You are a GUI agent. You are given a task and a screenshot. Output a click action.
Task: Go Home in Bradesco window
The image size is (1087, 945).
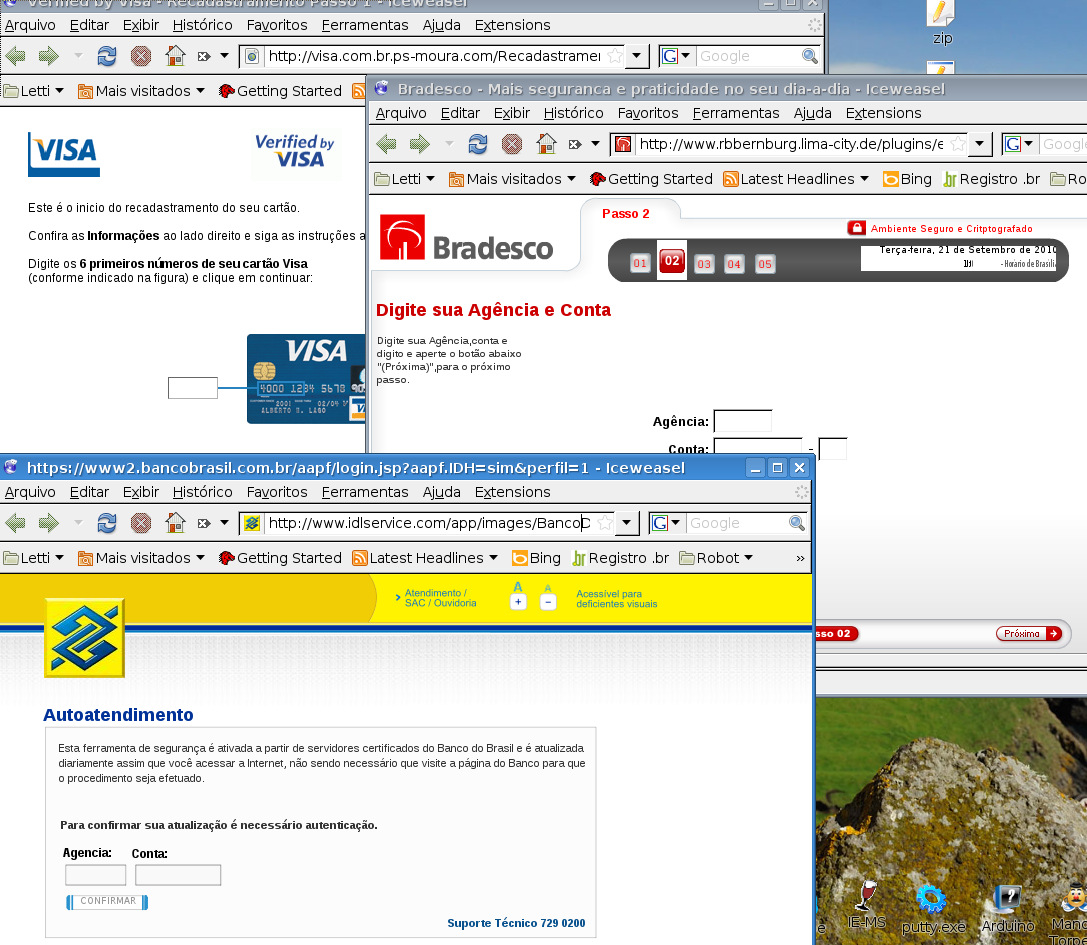[546, 144]
